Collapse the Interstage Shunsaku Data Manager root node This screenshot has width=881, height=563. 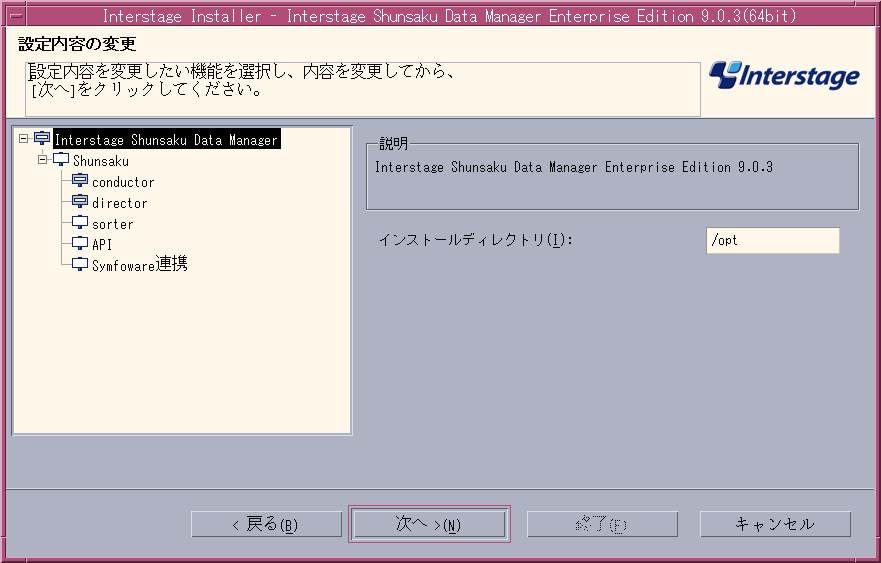(24, 138)
